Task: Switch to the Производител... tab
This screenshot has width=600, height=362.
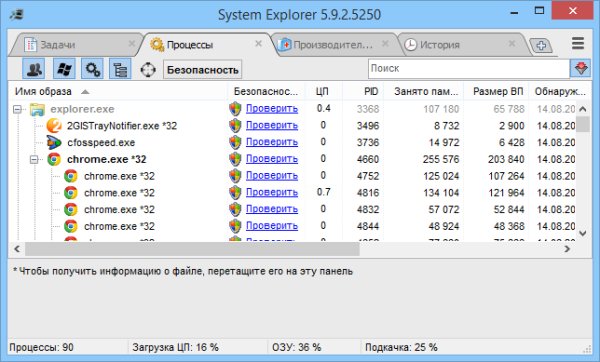Action: click(333, 45)
